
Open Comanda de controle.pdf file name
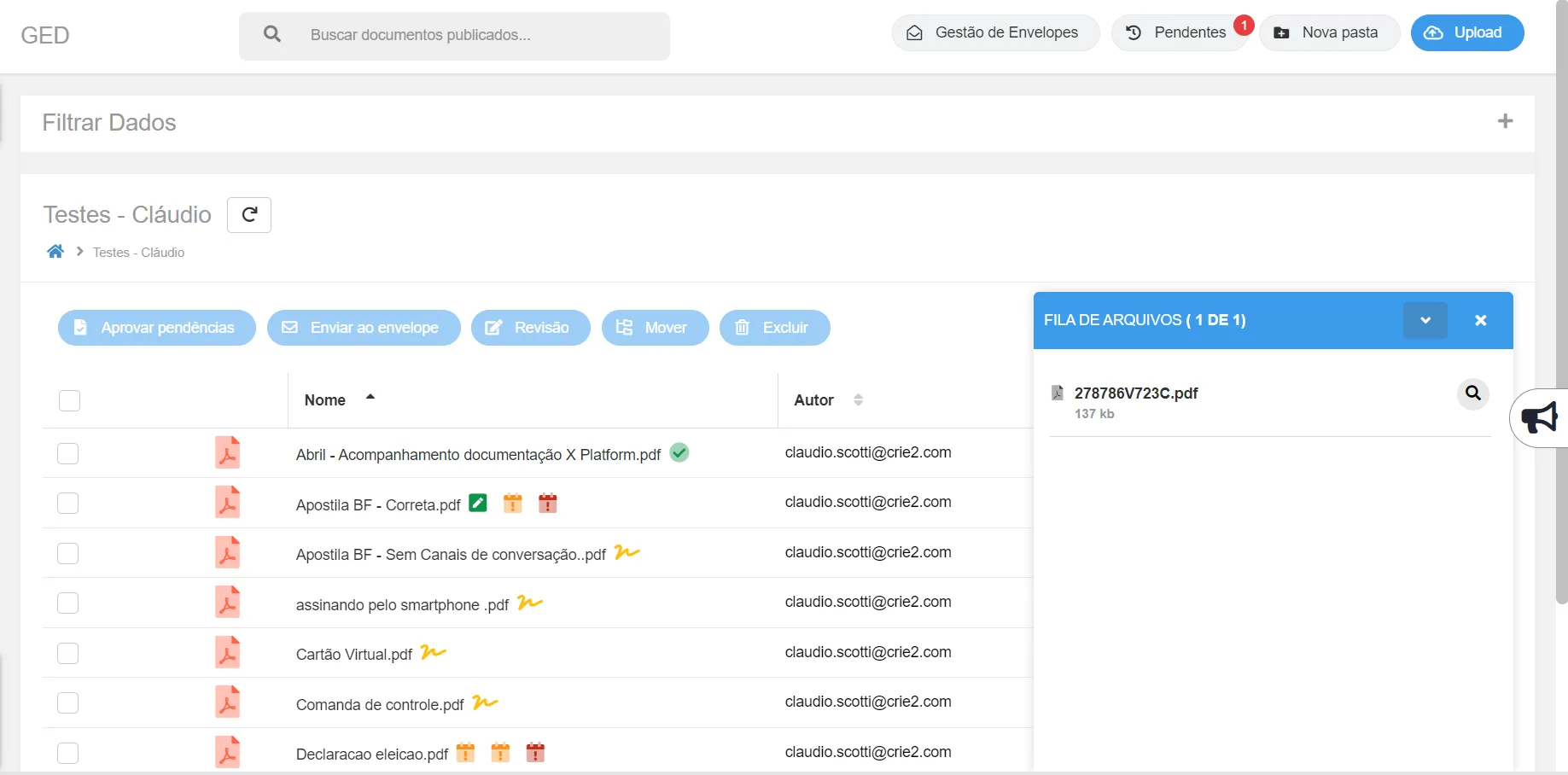(x=380, y=705)
